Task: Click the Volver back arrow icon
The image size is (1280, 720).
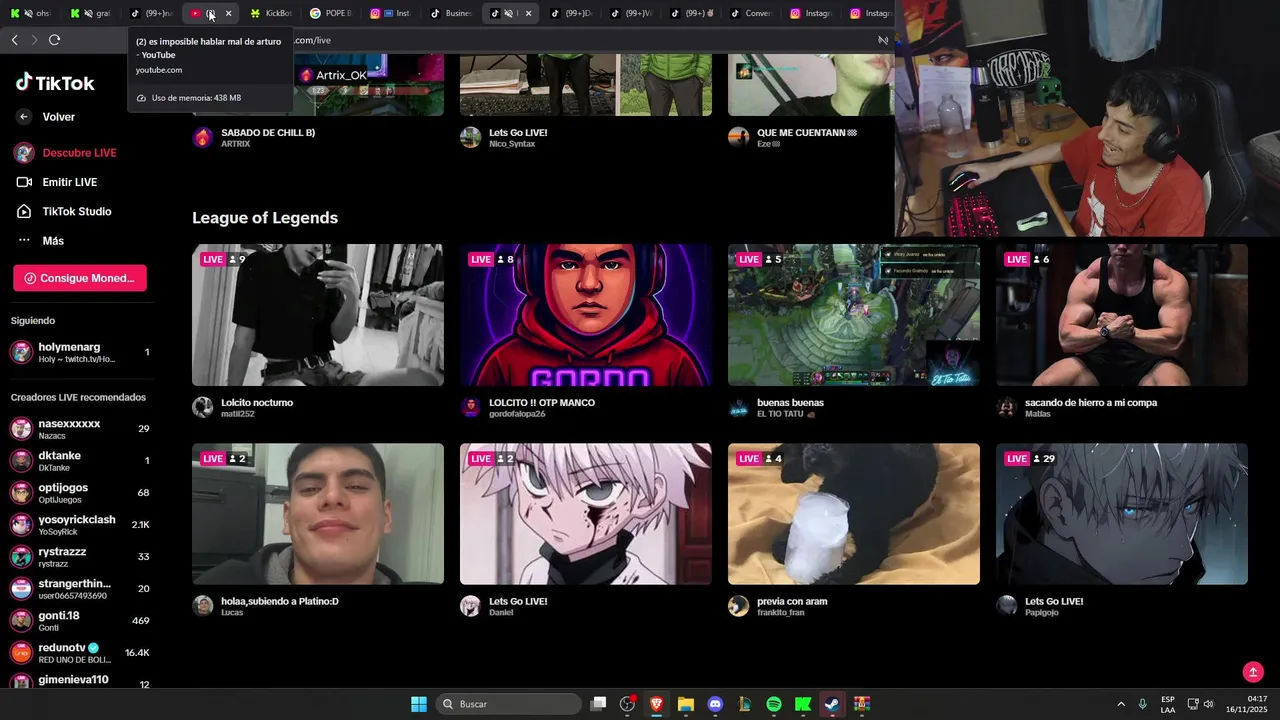Action: pyautogui.click(x=24, y=117)
